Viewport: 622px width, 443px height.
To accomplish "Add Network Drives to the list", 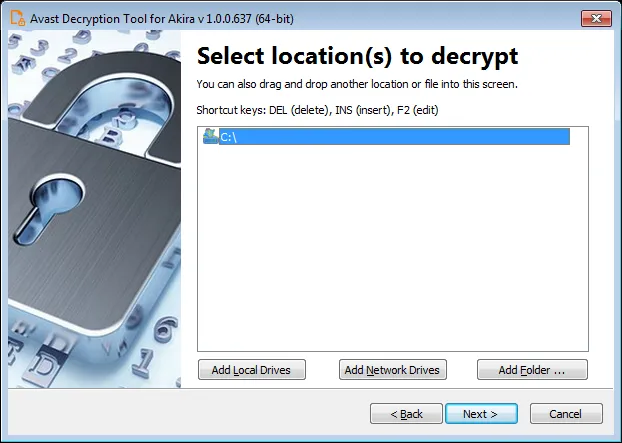I will [392, 370].
